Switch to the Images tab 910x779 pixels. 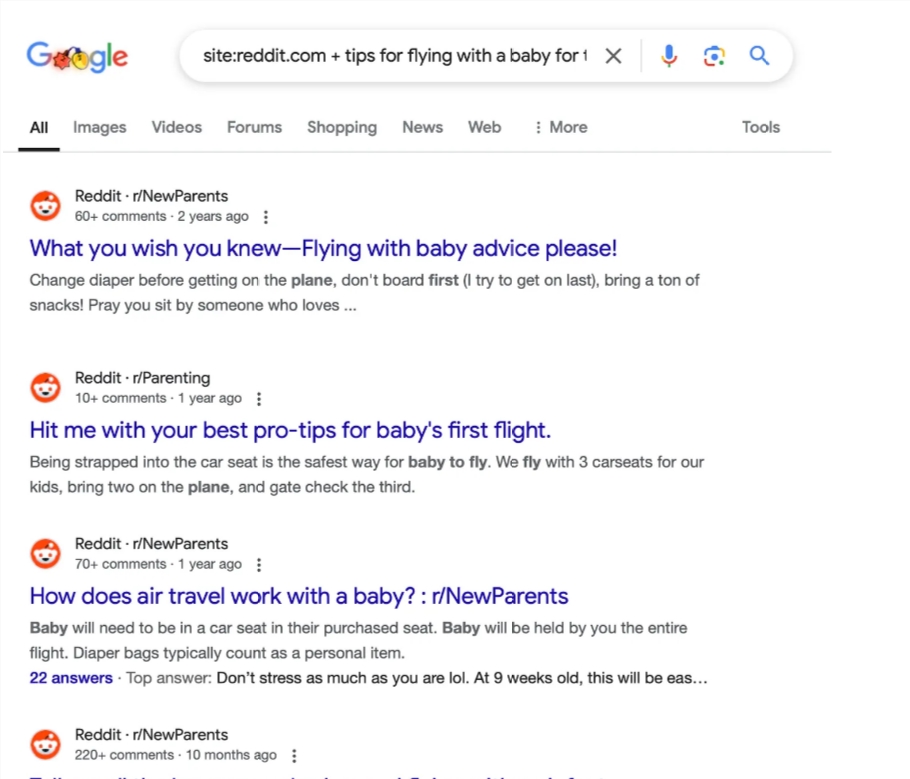click(100, 127)
